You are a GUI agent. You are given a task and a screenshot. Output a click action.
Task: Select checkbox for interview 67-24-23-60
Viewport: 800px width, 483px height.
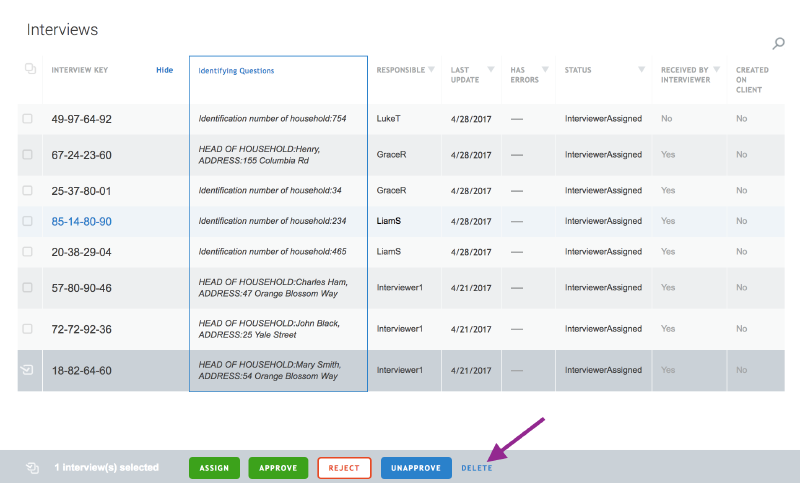(27, 155)
